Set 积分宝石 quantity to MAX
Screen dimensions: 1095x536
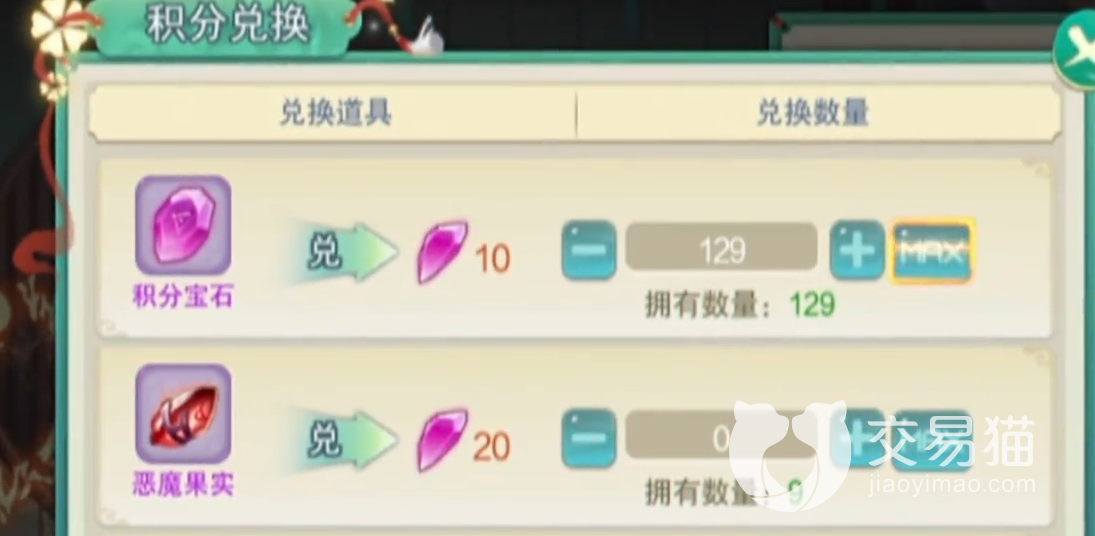pyautogui.click(x=933, y=251)
